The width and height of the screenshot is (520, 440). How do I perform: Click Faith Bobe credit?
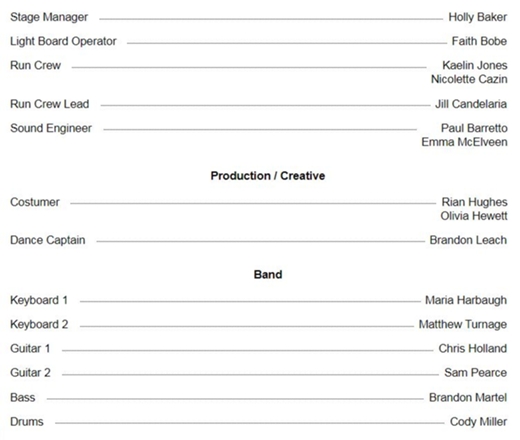tap(479, 41)
